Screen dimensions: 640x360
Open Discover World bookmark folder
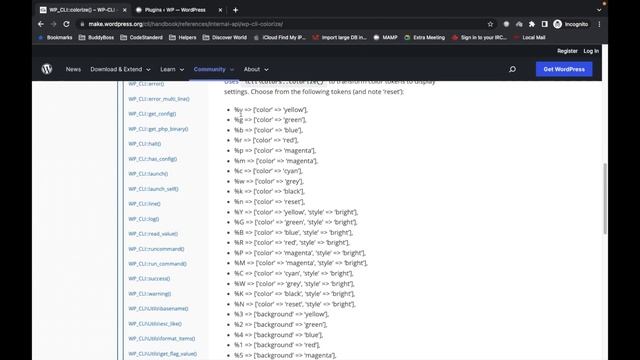click(225, 37)
